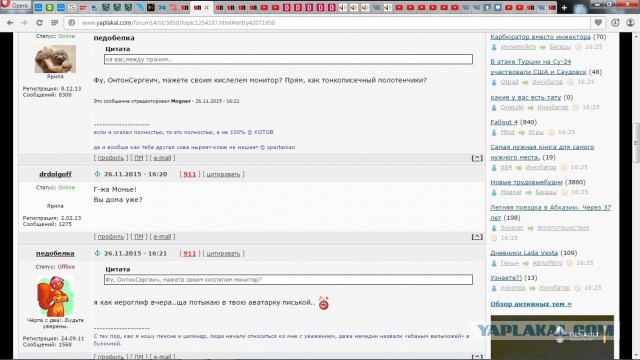640x360 pixels.
Task: Click the page vertical scrollbar thumb
Action: point(636,143)
